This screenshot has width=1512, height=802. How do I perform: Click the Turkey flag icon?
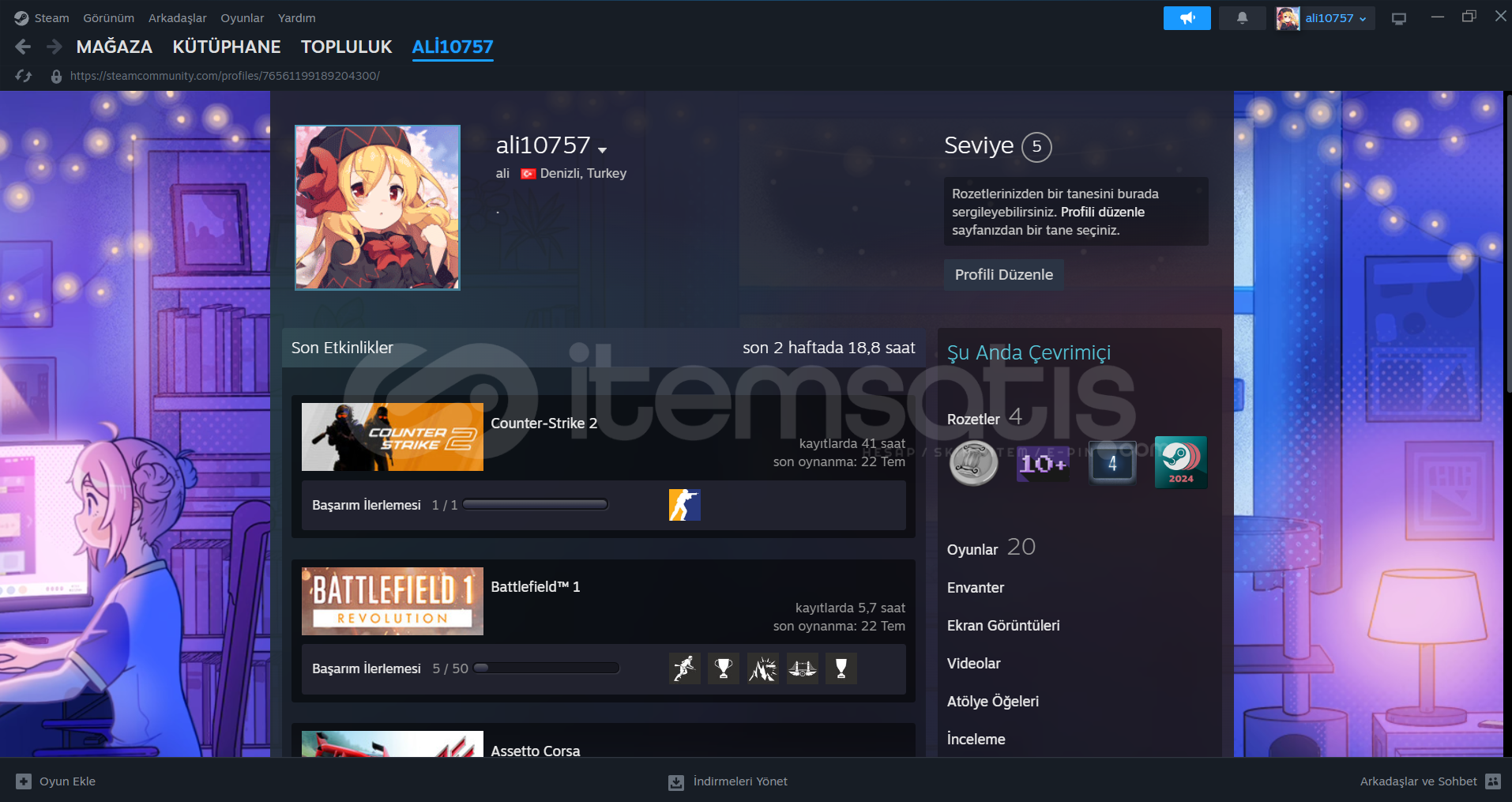point(528,174)
